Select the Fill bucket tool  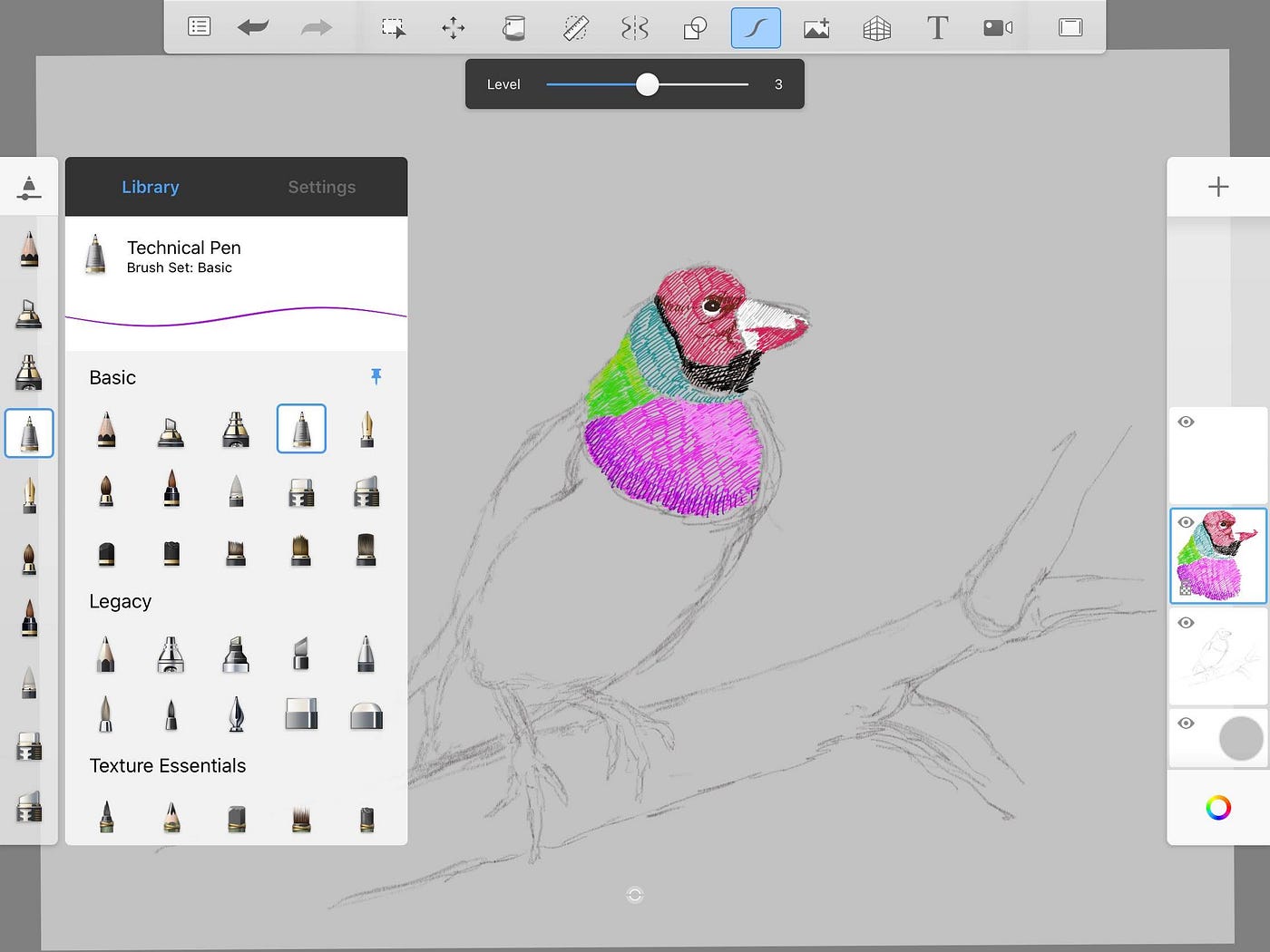513,27
